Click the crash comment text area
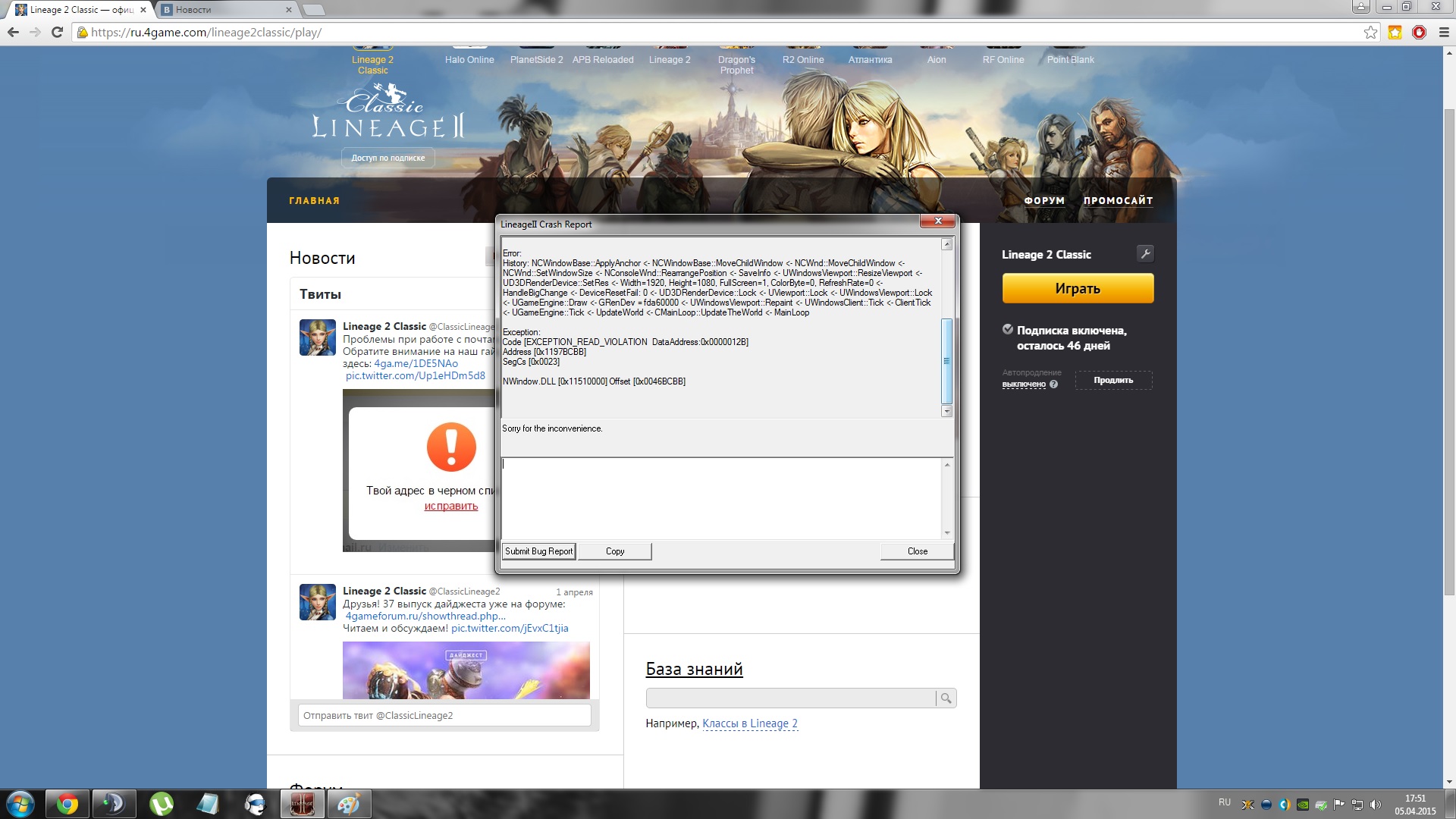This screenshot has width=1456, height=819. (721, 498)
